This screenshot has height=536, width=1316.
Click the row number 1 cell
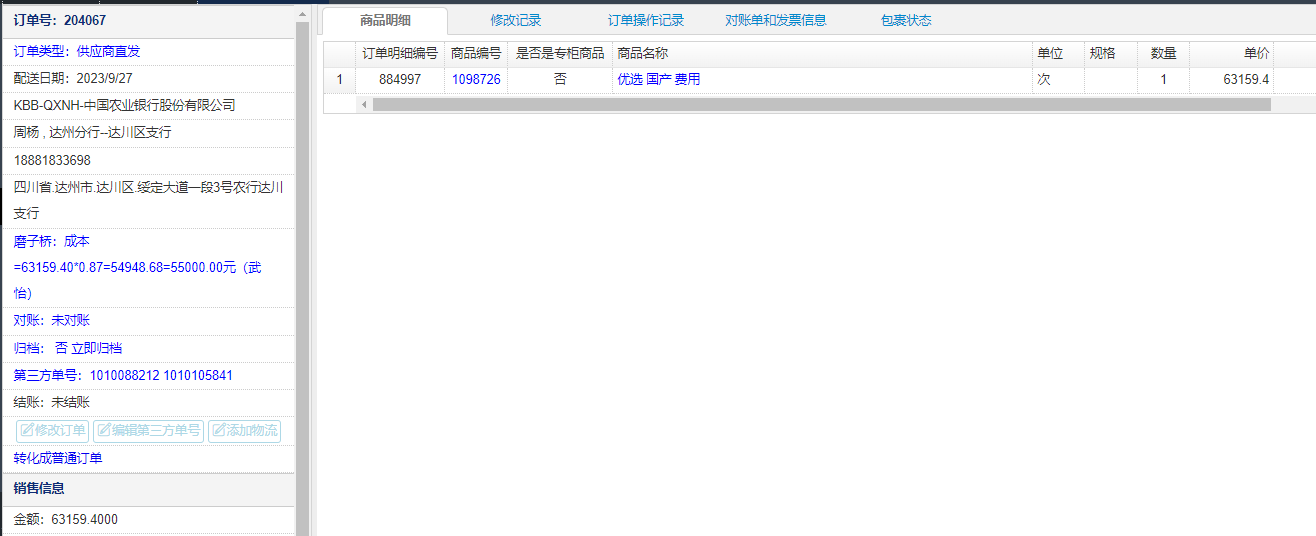(x=339, y=79)
